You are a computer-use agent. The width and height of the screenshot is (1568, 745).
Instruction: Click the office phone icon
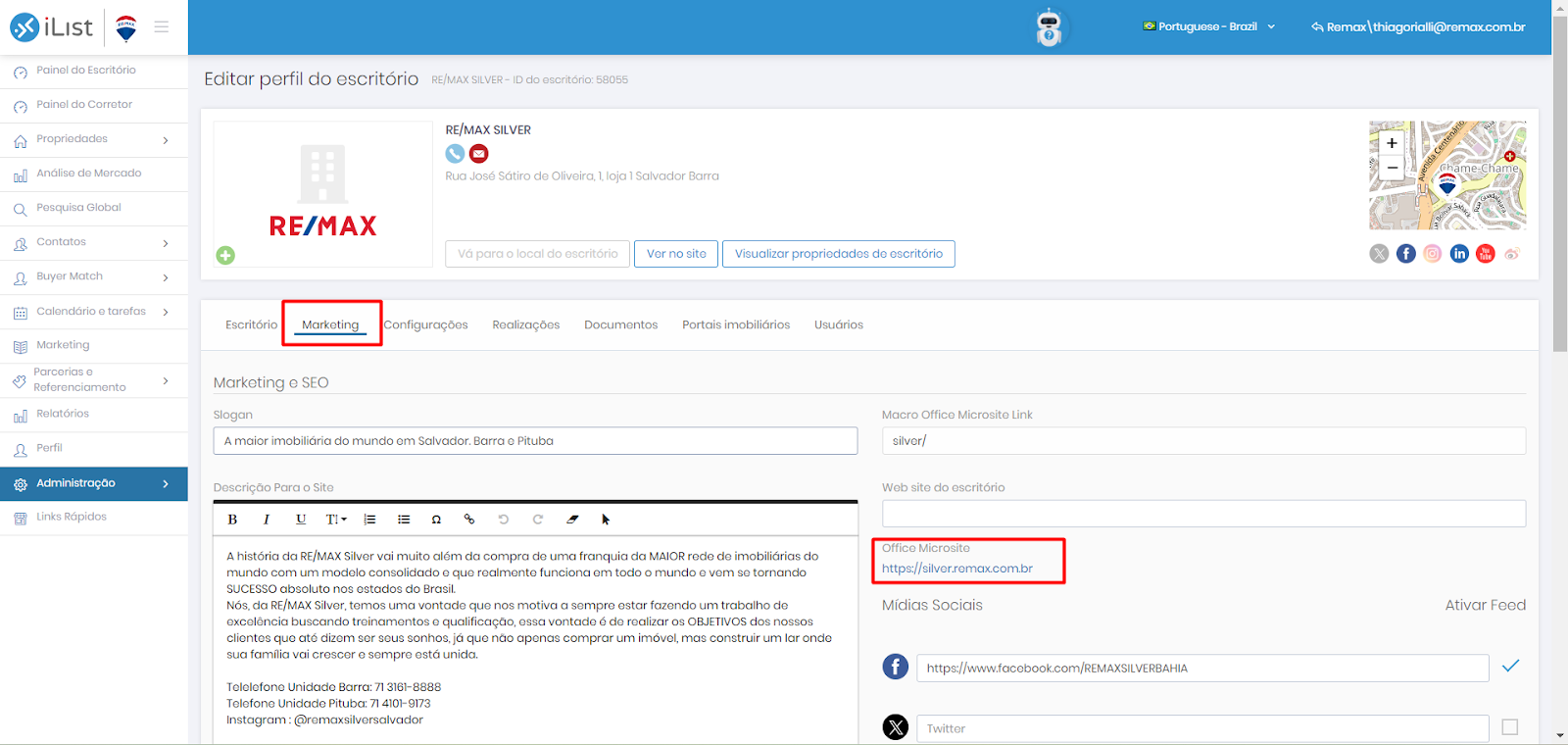click(455, 153)
